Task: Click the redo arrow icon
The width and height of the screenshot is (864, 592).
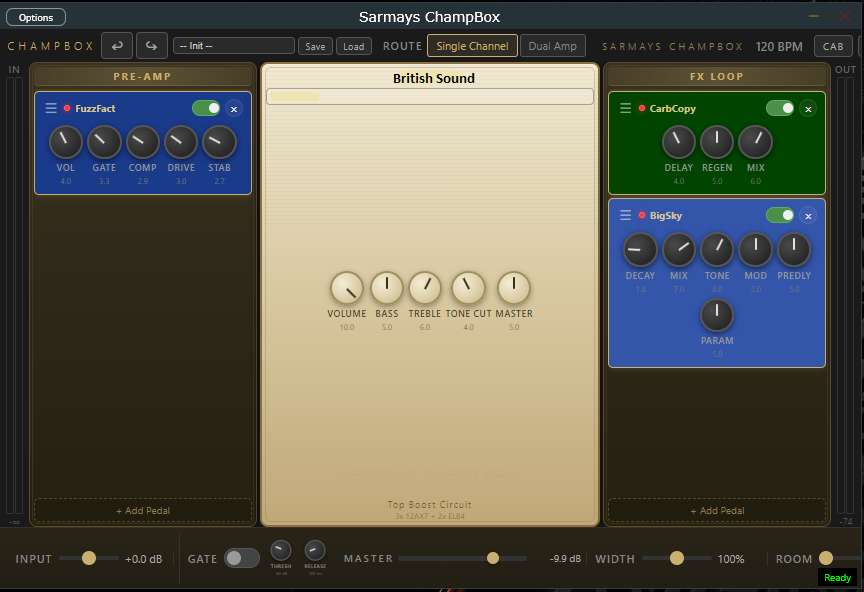Action: point(150,45)
